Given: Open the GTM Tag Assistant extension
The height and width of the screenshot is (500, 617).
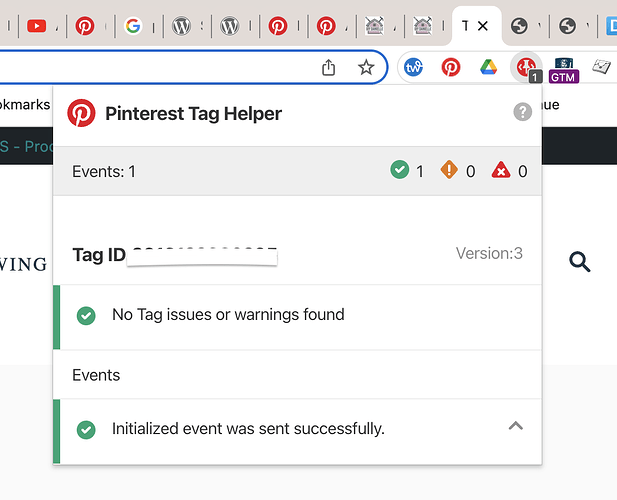Looking at the screenshot, I should [564, 70].
